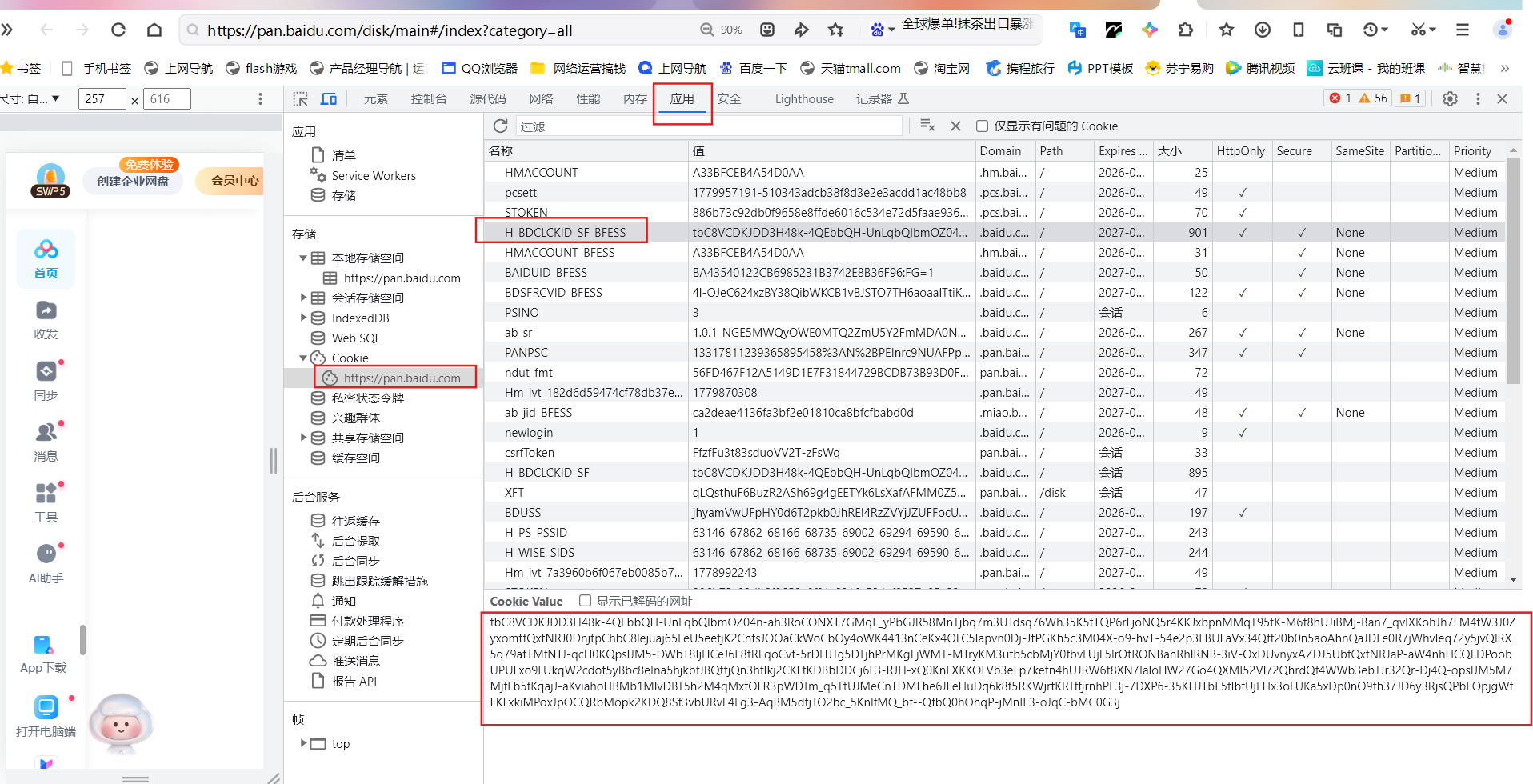Delete the selected cookie with the X icon
Viewport: 1533px width, 784px height.
click(x=955, y=126)
